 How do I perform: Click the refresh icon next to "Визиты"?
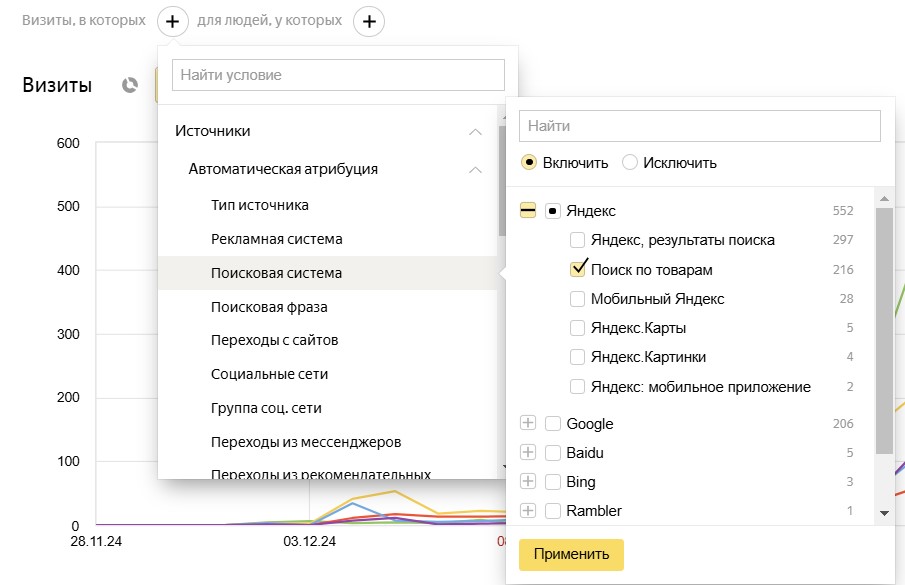point(128,85)
